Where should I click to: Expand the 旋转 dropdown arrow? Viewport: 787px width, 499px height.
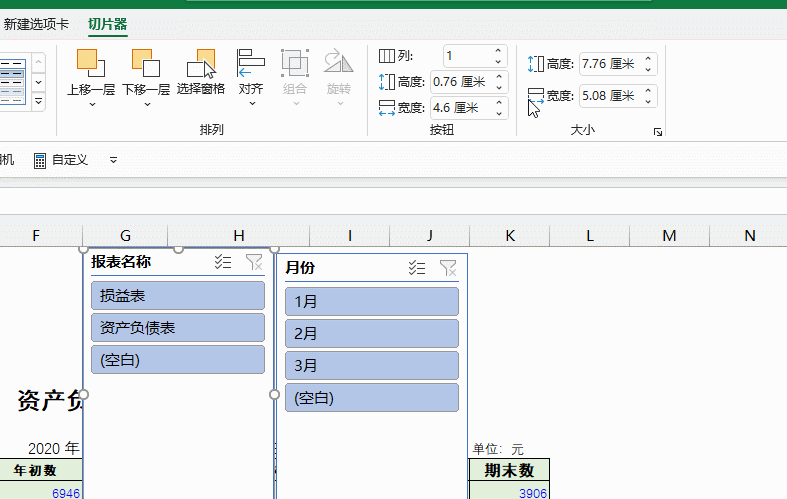point(340,103)
